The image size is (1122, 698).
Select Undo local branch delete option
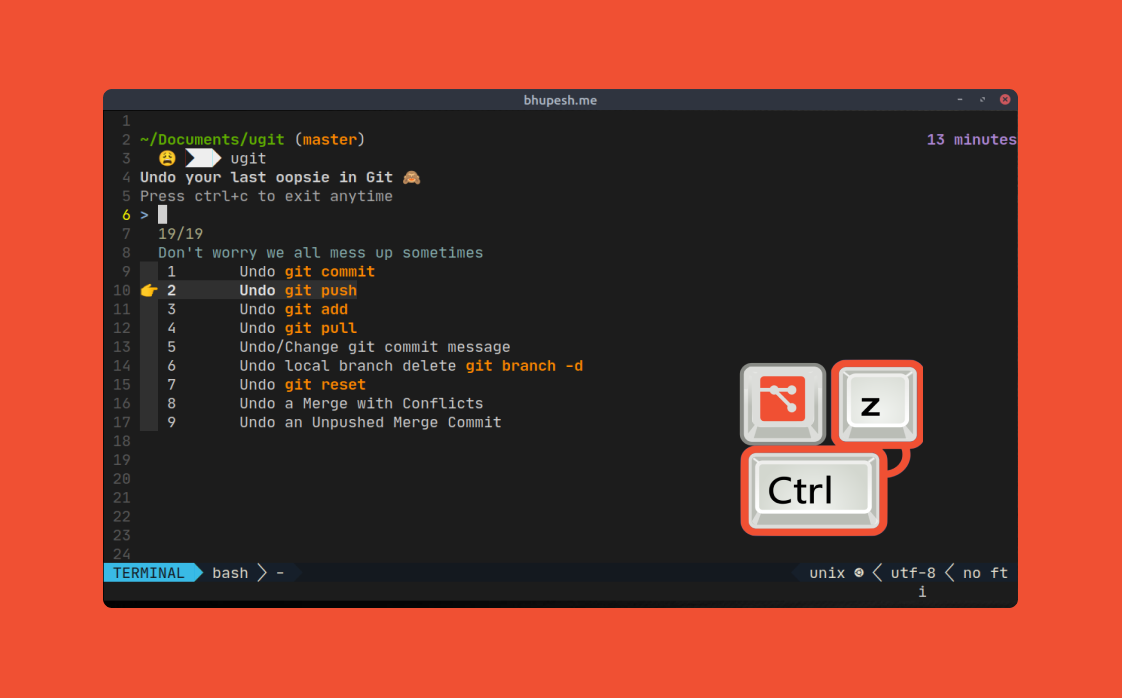375,366
